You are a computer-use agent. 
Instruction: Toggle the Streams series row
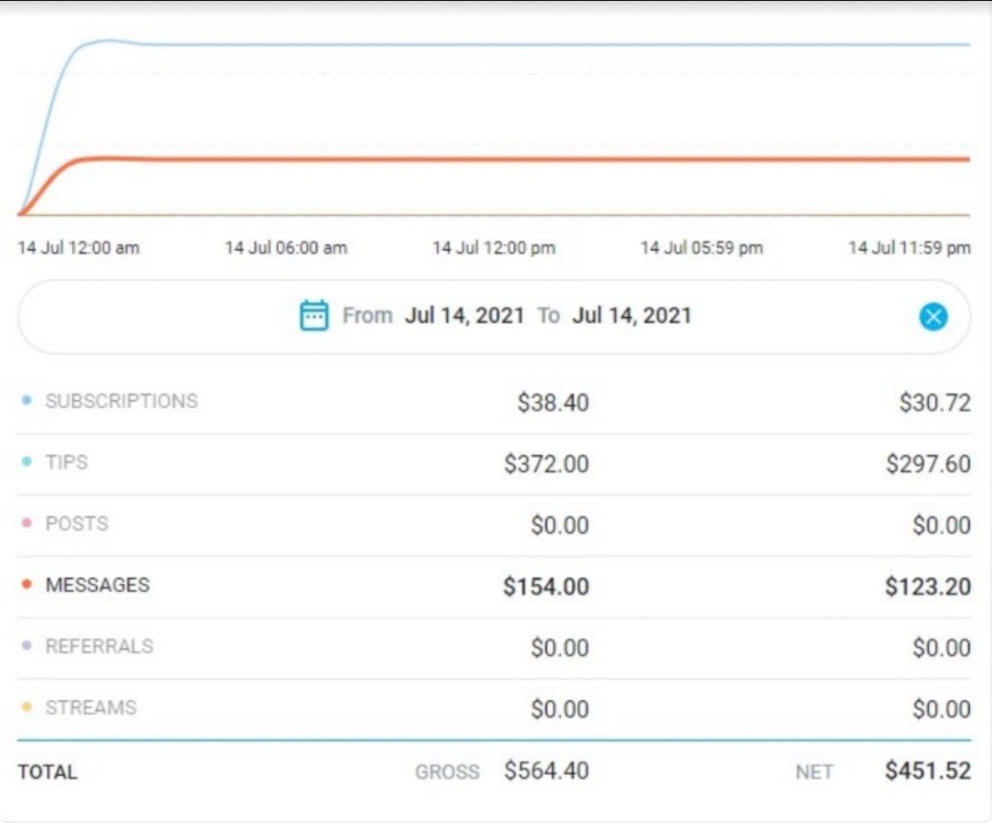(494, 709)
